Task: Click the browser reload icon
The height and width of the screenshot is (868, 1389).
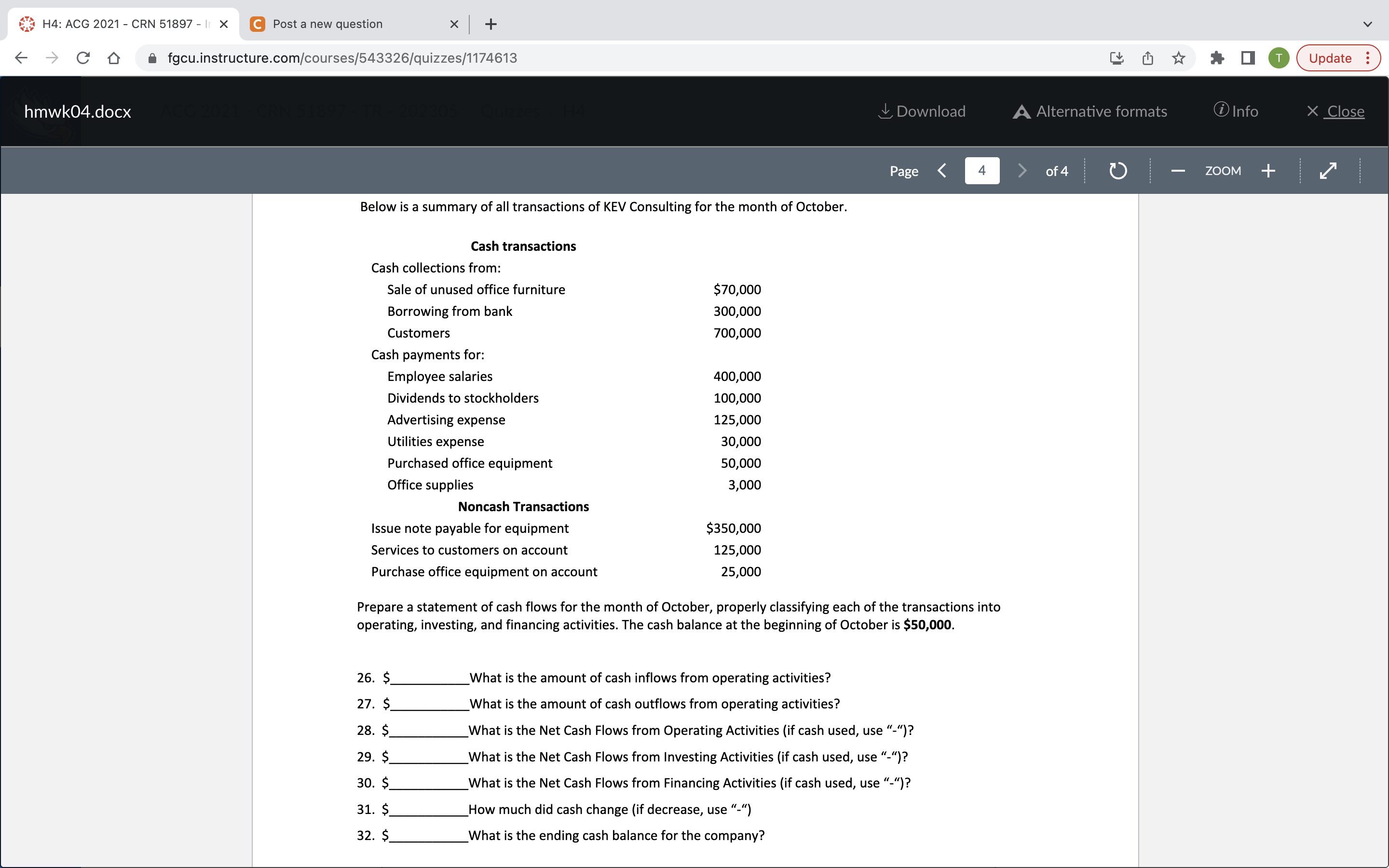Action: (x=83, y=58)
